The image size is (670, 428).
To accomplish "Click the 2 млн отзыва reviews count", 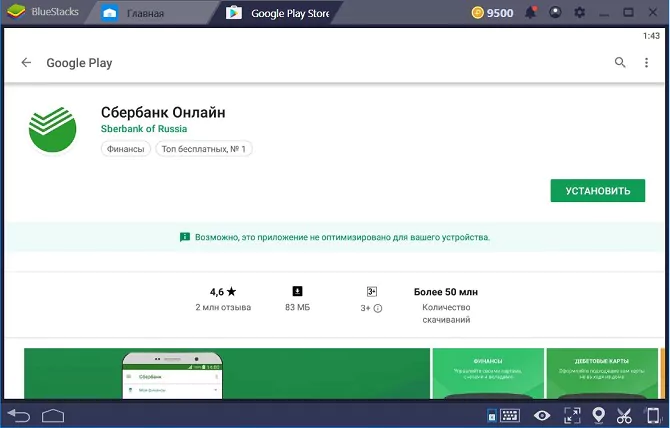I will pos(223,307).
